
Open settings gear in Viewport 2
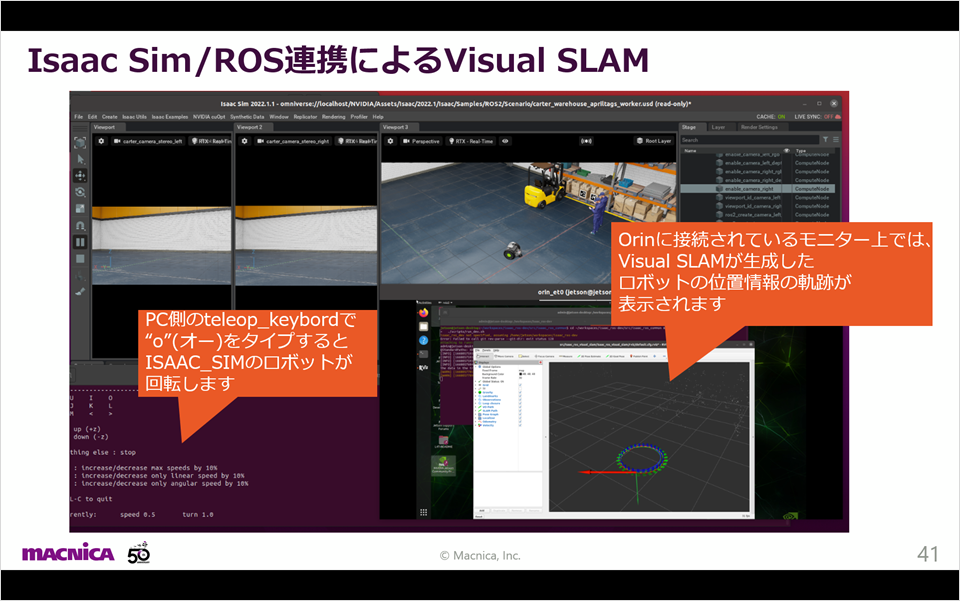244,141
